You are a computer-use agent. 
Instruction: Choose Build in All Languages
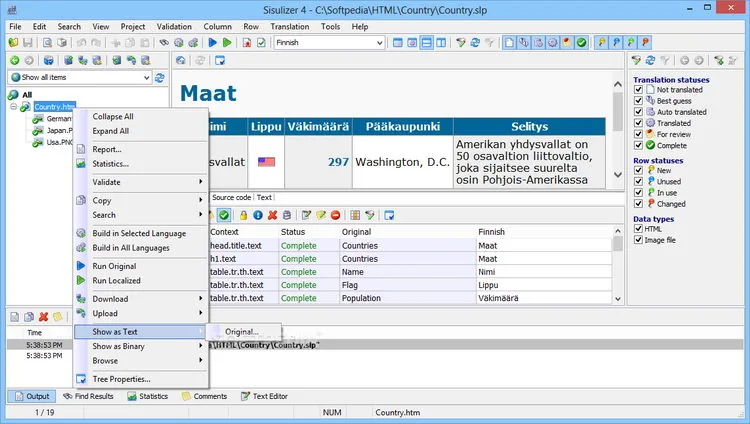[x=141, y=248]
